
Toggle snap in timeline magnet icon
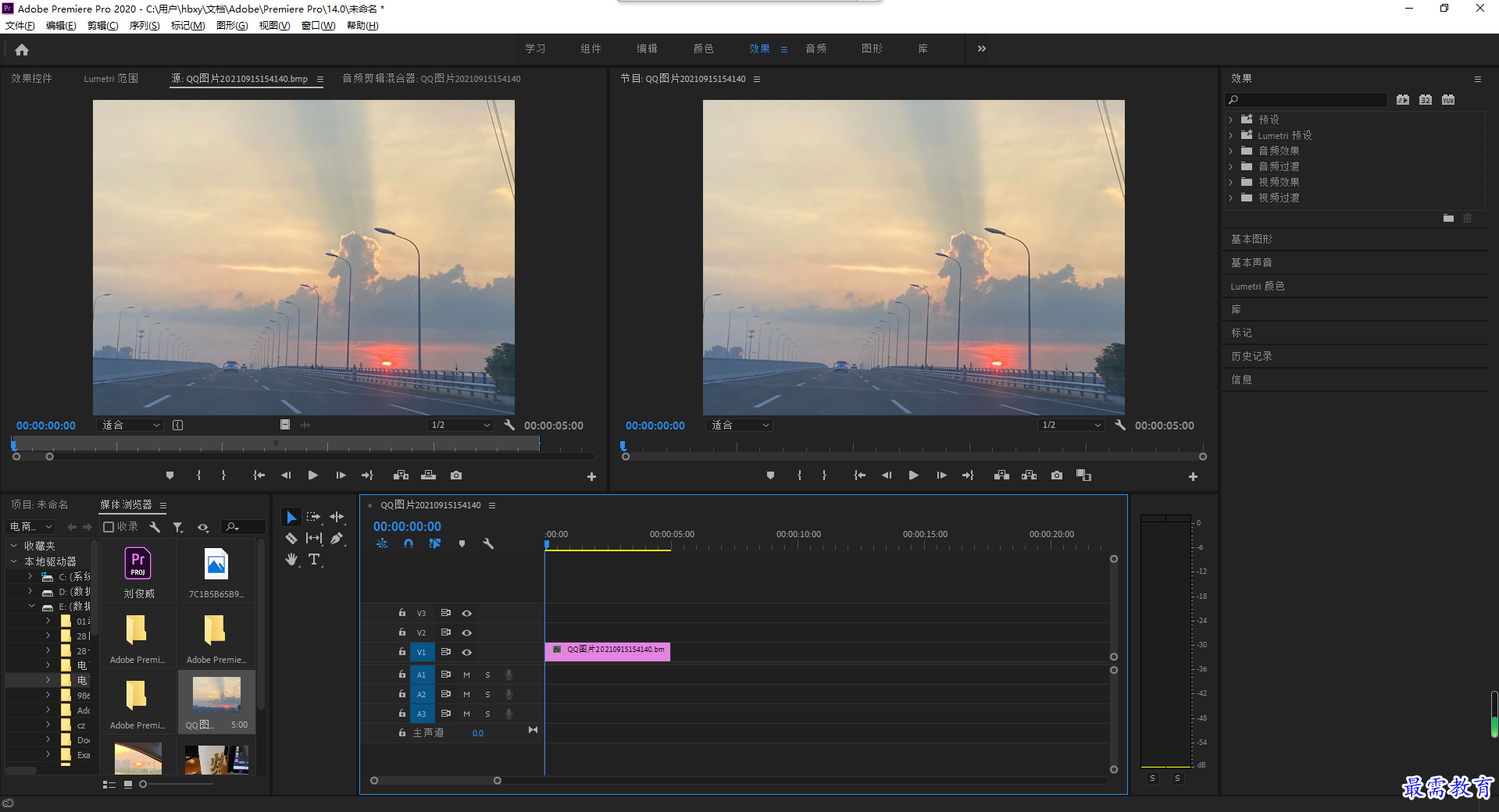point(409,543)
